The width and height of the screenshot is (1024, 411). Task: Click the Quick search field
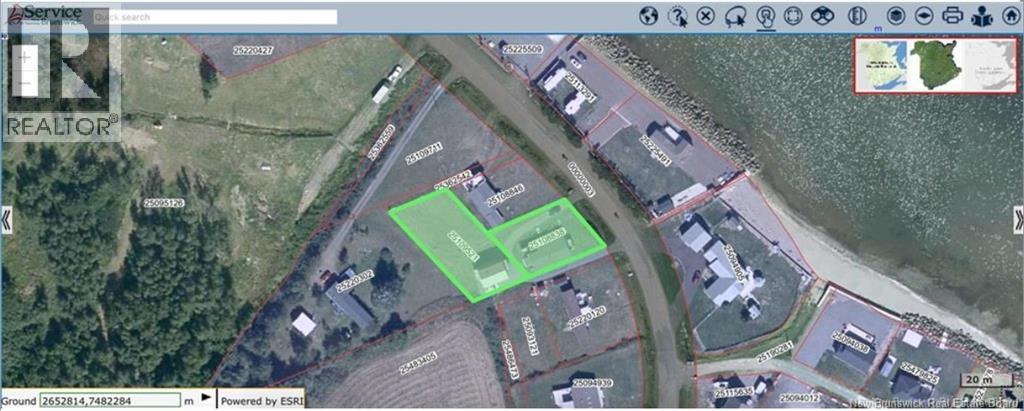click(x=214, y=17)
